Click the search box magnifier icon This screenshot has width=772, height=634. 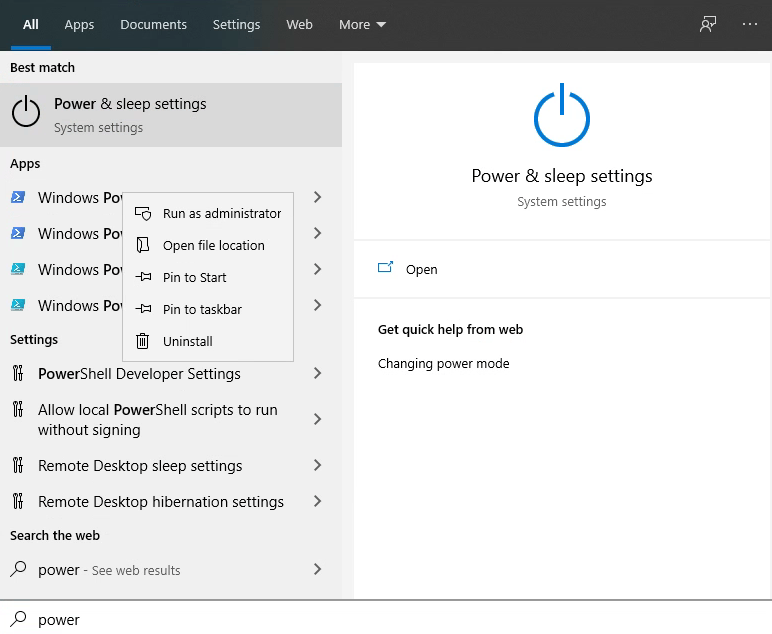click(18, 619)
